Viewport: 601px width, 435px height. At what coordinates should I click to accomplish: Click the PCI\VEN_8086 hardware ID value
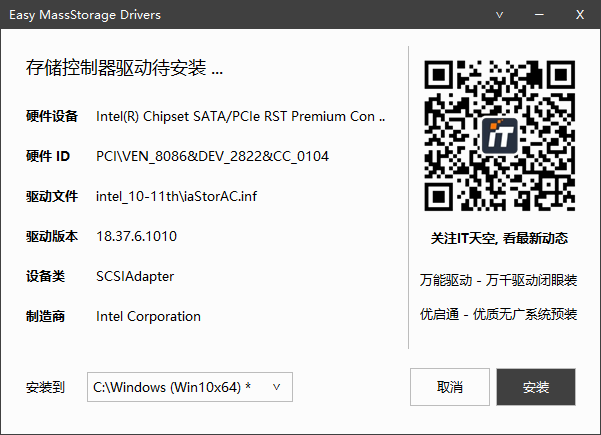[212, 156]
